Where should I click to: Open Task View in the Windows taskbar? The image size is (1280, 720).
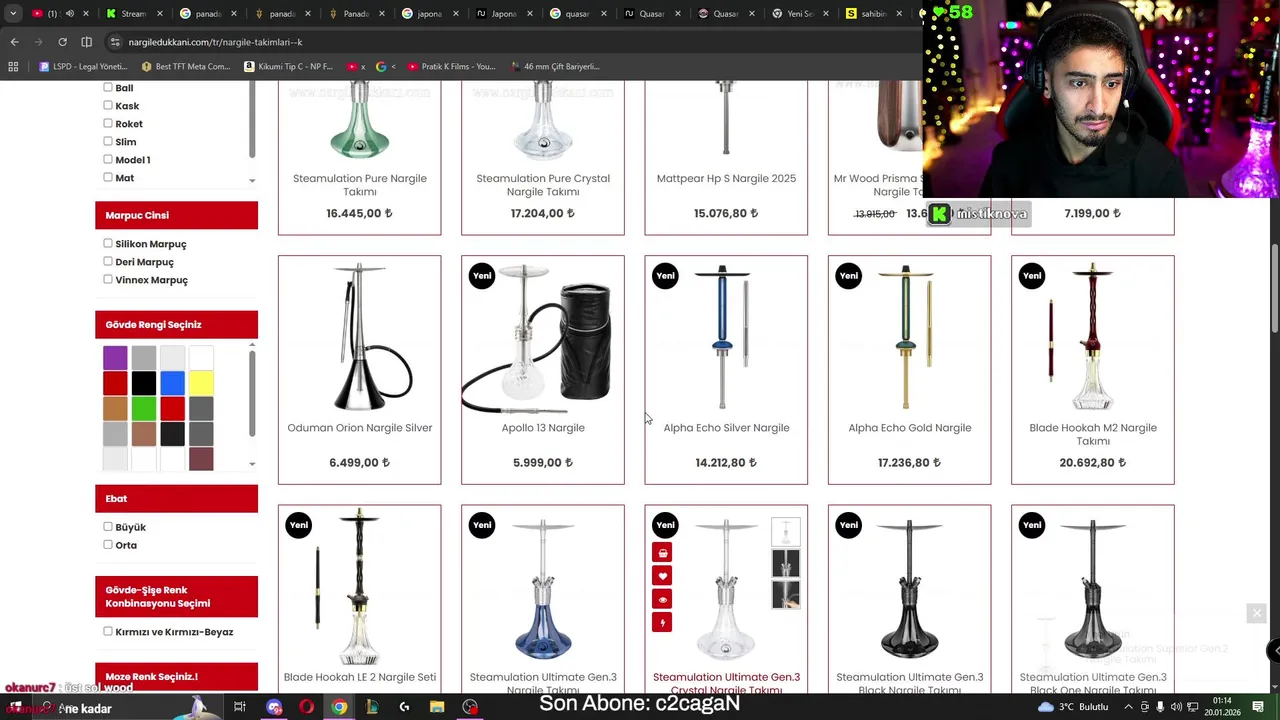pos(240,707)
